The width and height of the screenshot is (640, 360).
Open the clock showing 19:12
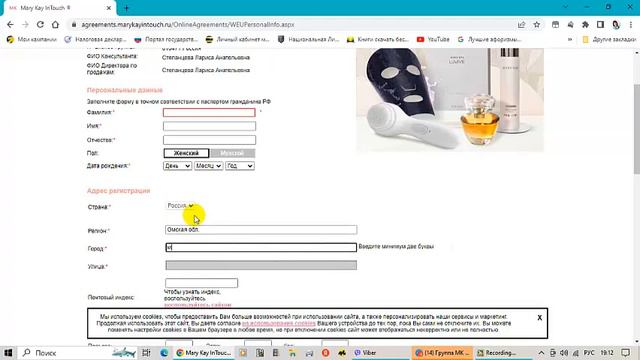[607, 353]
